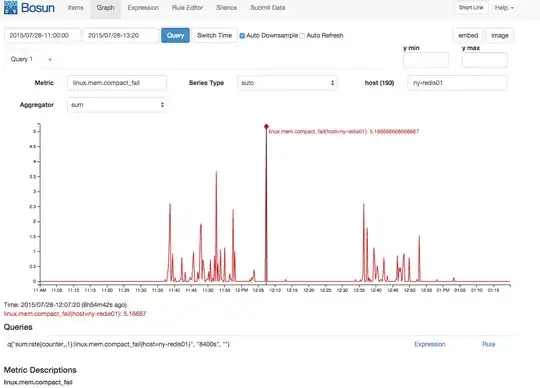Focus the end time input field

(x=121, y=35)
